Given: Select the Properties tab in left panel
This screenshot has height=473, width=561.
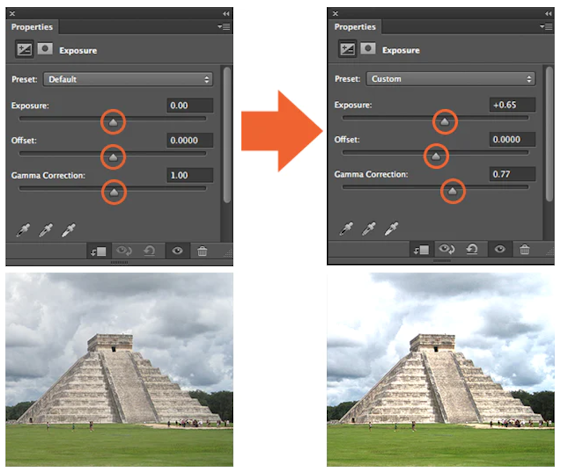Looking at the screenshot, I should tap(32, 27).
